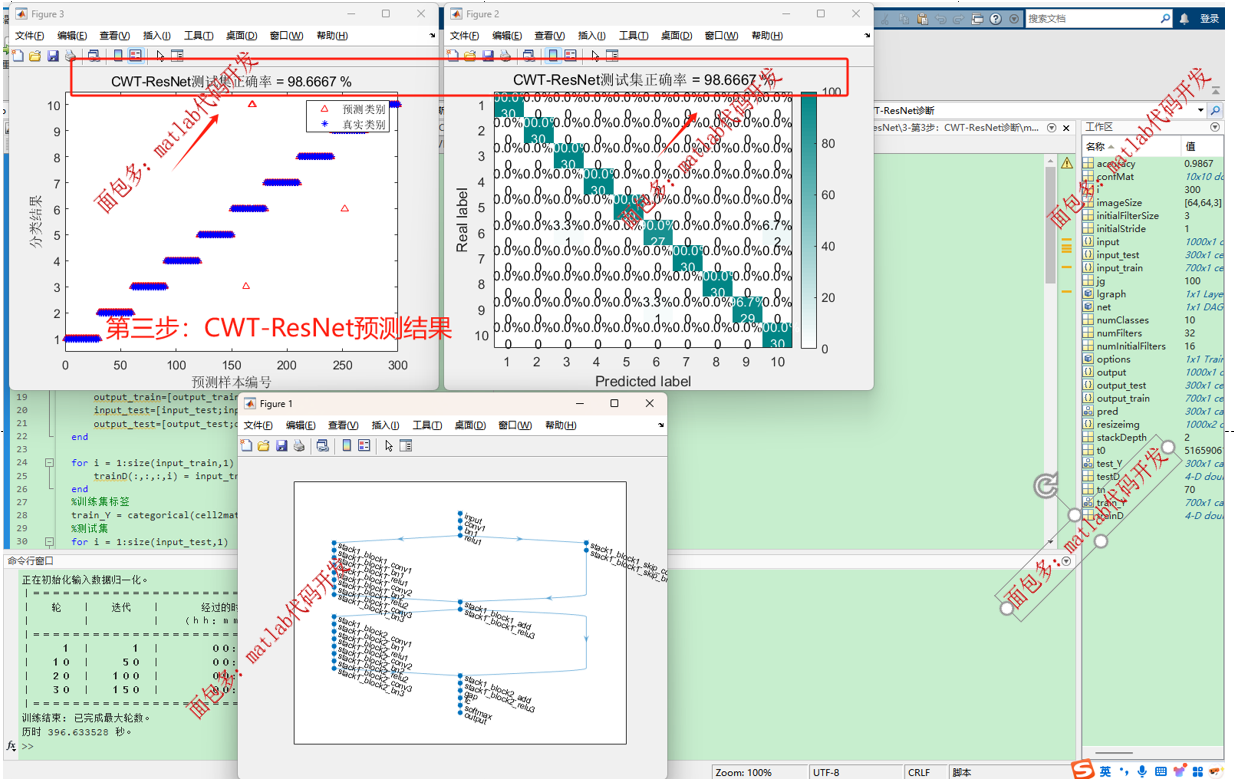Open the 工具(T) menu in Figure 1
Screen dimensions: 1234x781
(428, 425)
